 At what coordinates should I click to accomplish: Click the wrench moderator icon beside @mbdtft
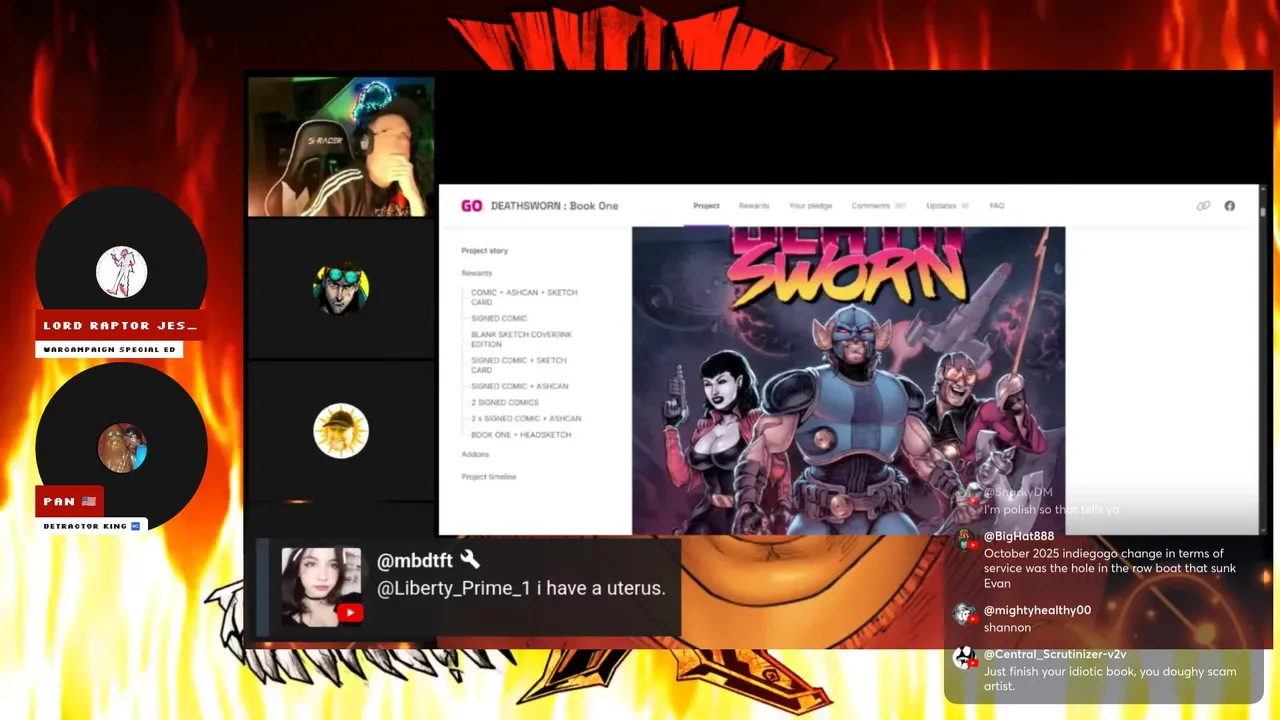[470, 560]
